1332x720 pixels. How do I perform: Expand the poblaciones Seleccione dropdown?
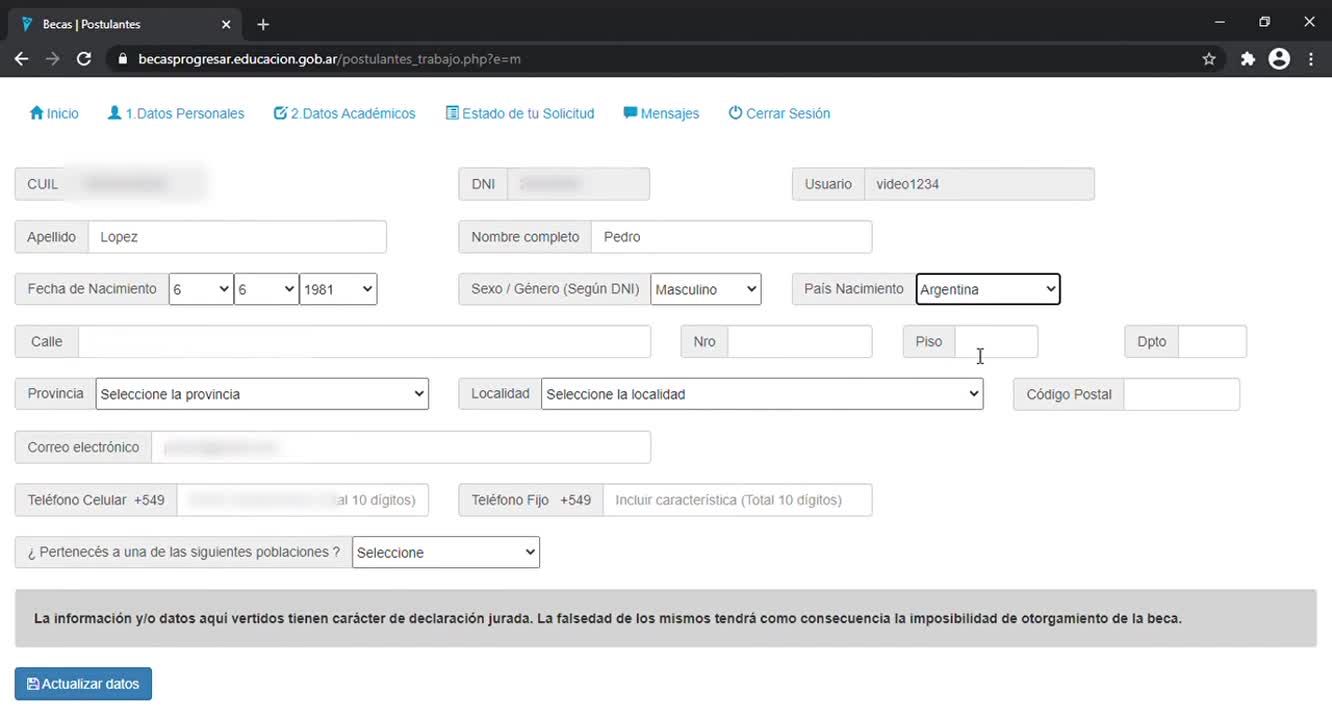pyautogui.click(x=445, y=552)
